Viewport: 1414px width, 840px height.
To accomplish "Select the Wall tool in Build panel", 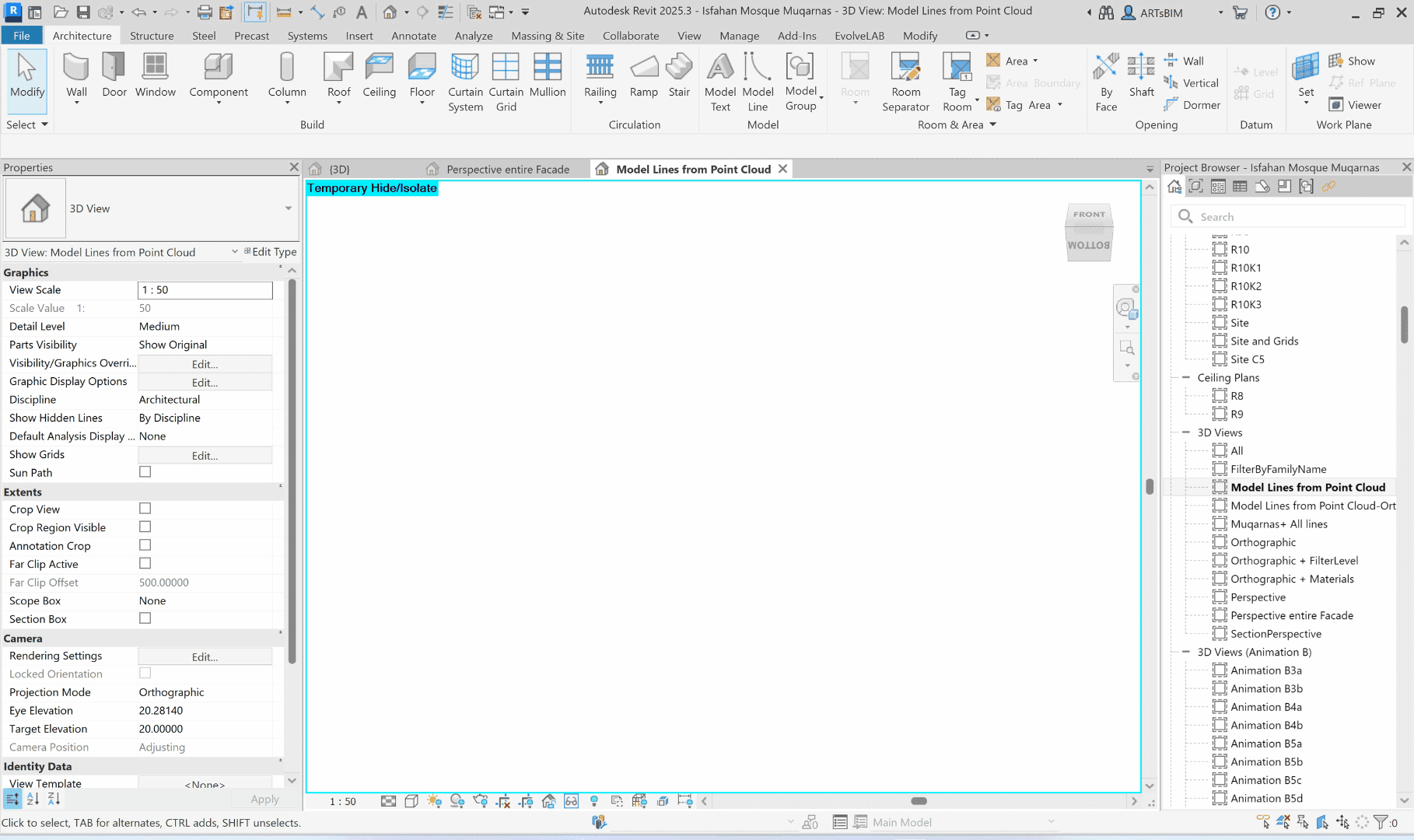I will [76, 70].
